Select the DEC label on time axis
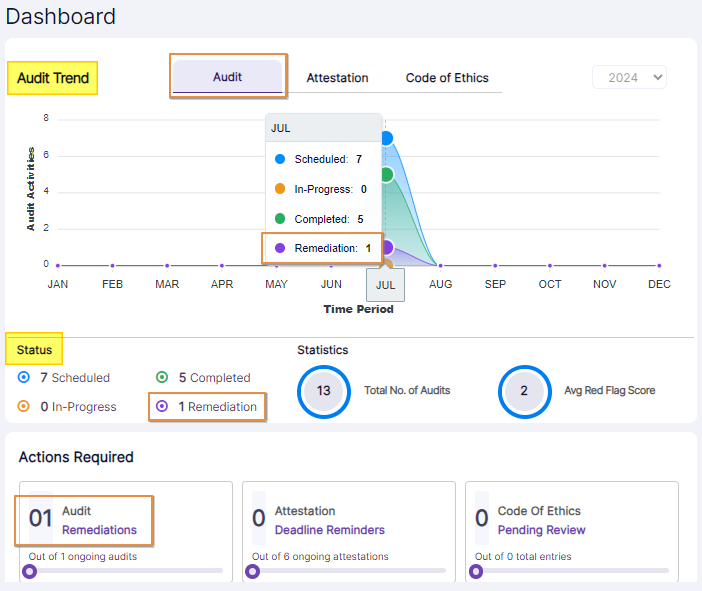702x591 pixels. point(659,284)
